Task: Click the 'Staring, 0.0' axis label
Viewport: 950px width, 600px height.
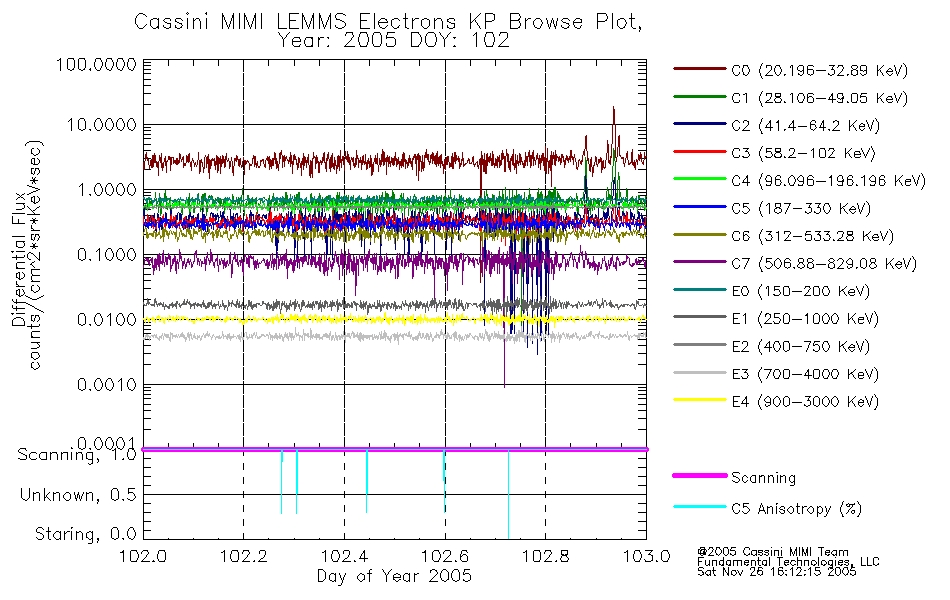Action: (86, 534)
